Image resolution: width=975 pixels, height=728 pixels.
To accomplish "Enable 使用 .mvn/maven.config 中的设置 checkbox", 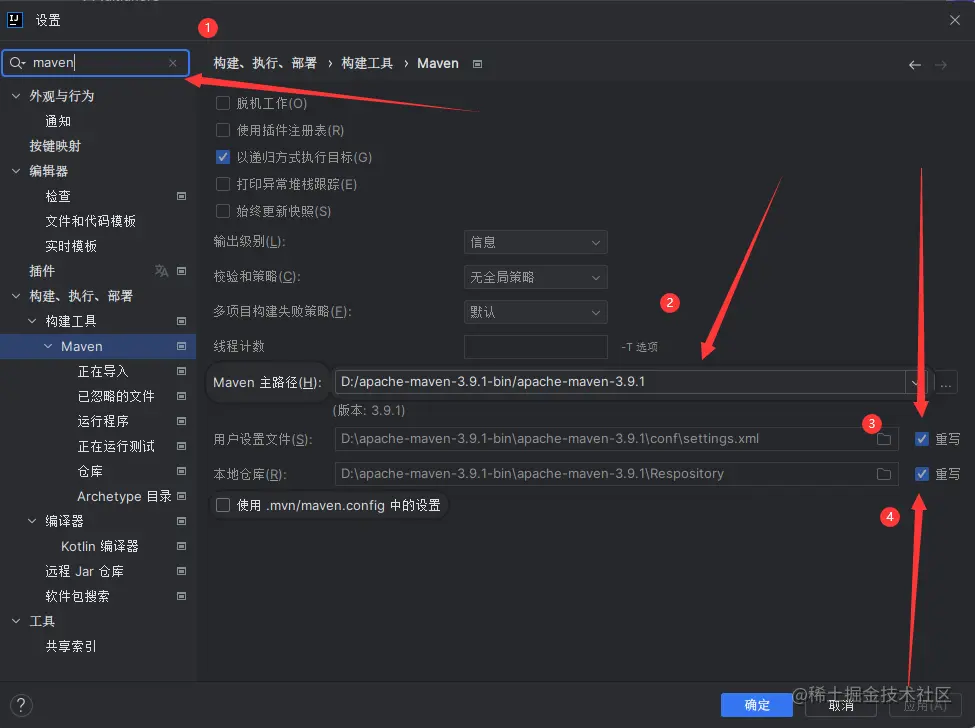I will pyautogui.click(x=223, y=505).
